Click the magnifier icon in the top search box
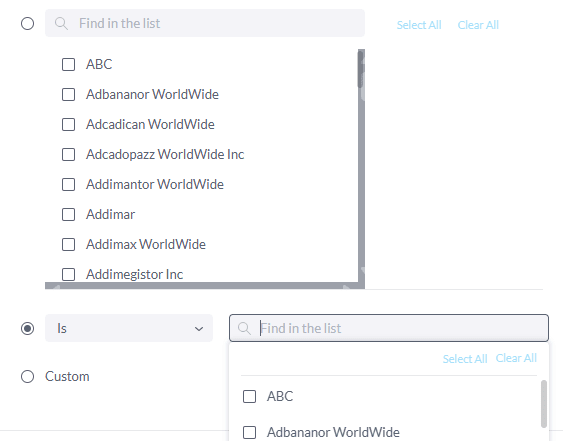 61,24
